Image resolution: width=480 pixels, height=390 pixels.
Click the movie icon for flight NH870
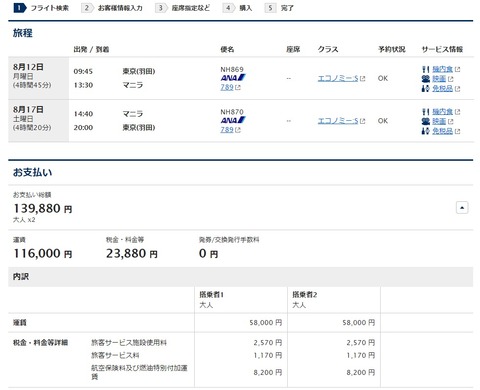click(x=425, y=121)
